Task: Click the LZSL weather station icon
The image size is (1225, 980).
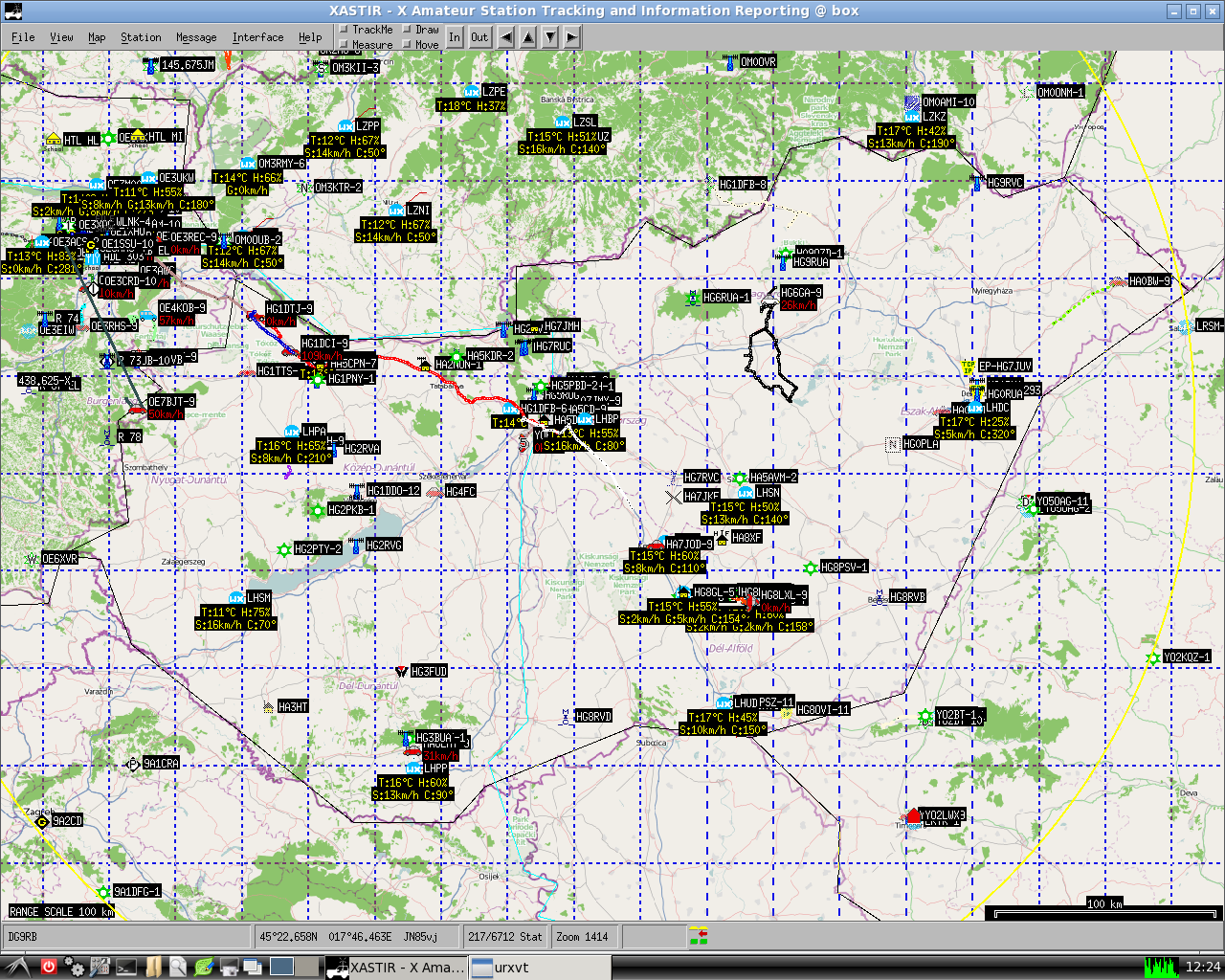Action: pyautogui.click(x=563, y=122)
